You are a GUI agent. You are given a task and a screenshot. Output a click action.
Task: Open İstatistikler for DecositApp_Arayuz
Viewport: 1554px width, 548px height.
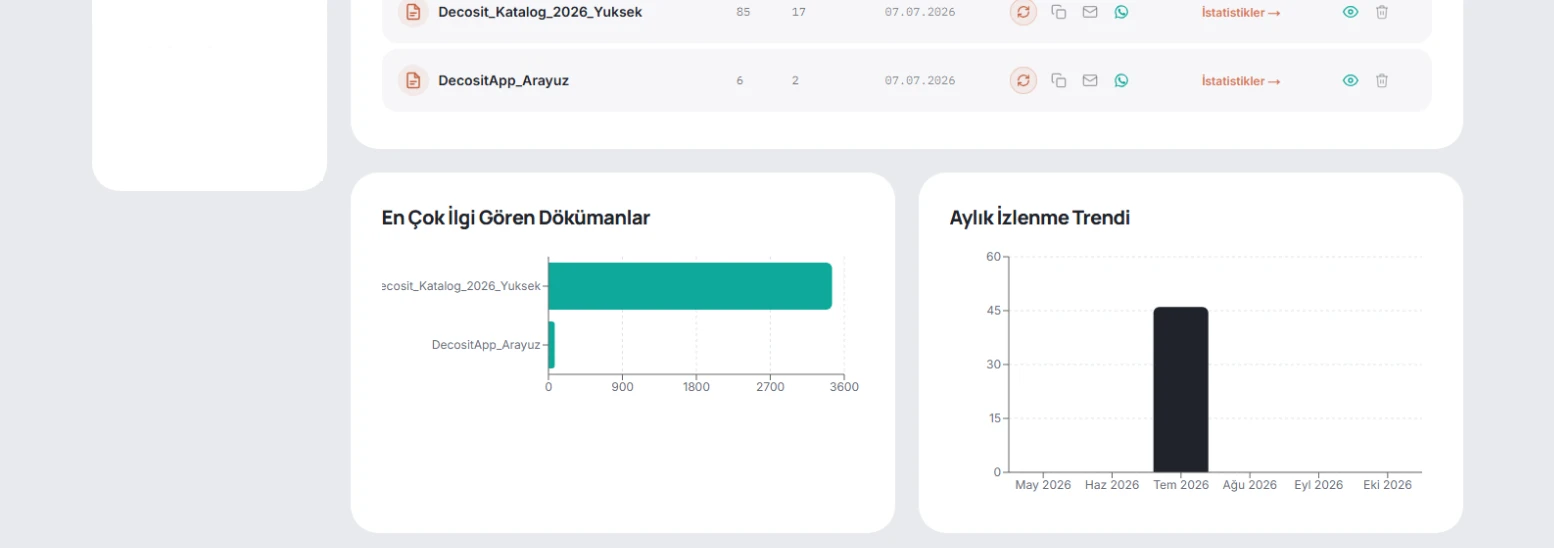(1241, 81)
